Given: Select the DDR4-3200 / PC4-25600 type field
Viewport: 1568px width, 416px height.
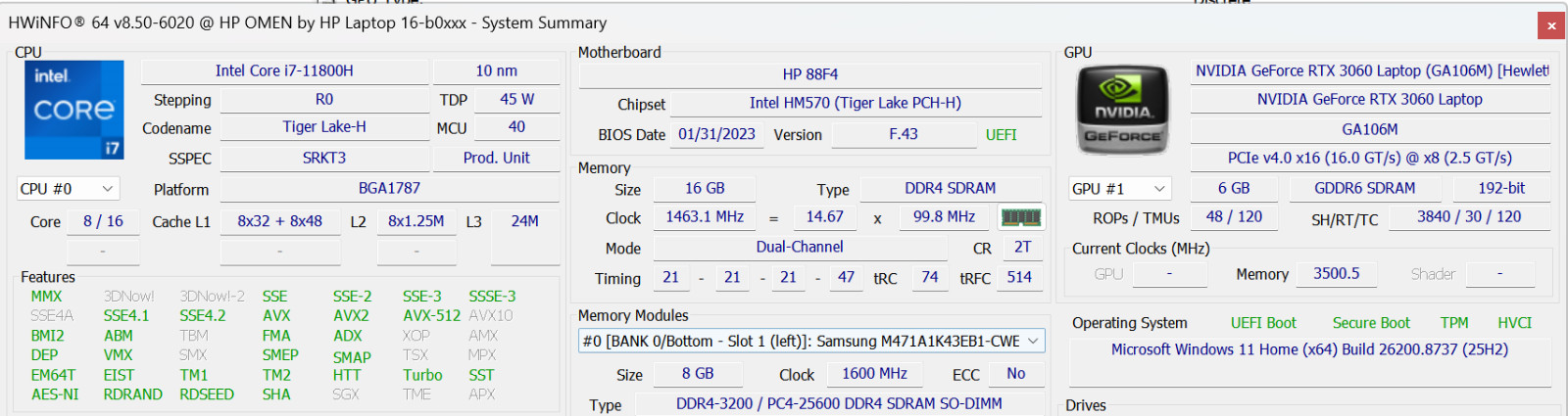Looking at the screenshot, I should [x=839, y=403].
